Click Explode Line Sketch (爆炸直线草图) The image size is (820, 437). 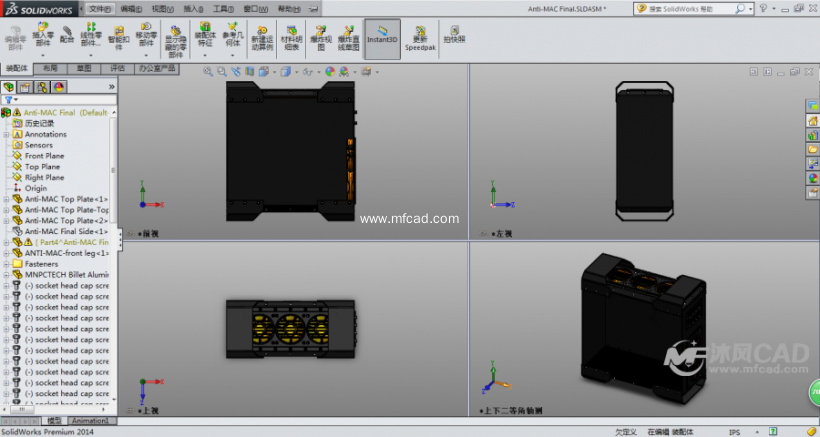pos(348,38)
